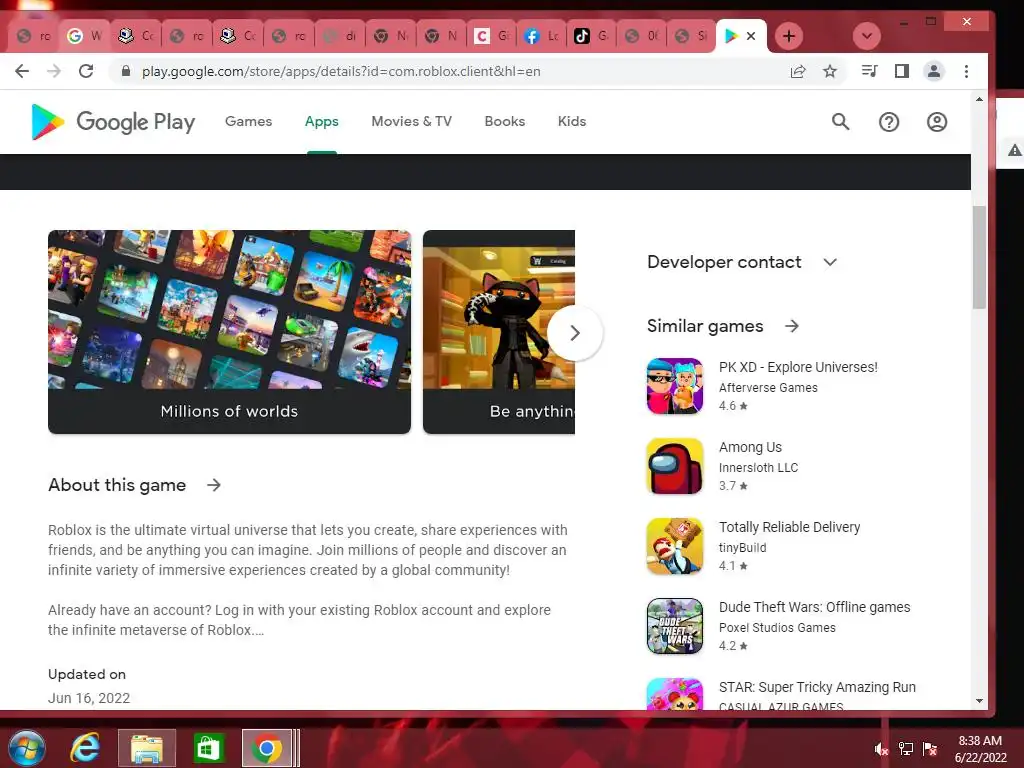The width and height of the screenshot is (1024, 768).
Task: Reload the page with the refresh icon
Action: coord(86,71)
